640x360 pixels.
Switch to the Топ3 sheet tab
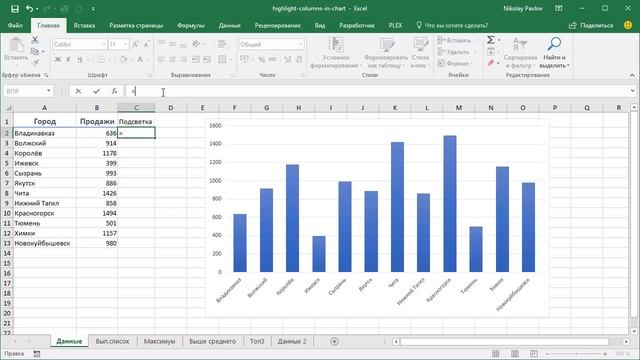(257, 341)
